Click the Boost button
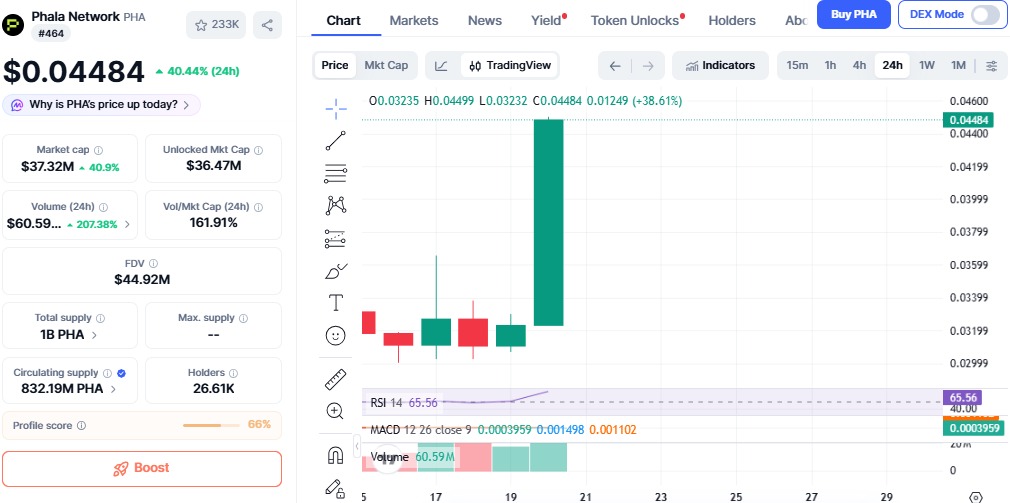This screenshot has width=1010, height=503. click(142, 468)
